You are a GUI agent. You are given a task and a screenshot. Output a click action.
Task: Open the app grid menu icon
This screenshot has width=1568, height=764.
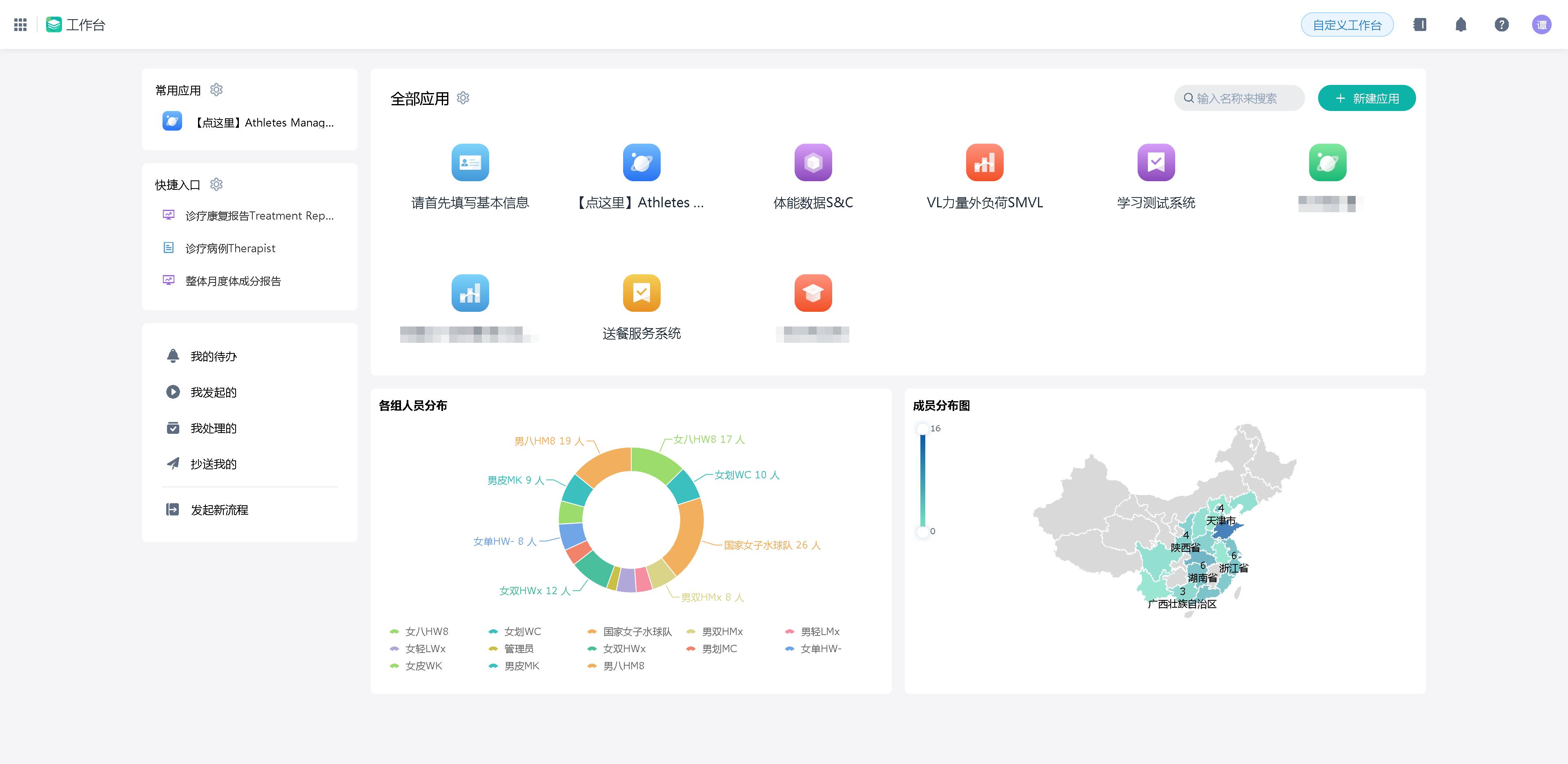[x=20, y=24]
